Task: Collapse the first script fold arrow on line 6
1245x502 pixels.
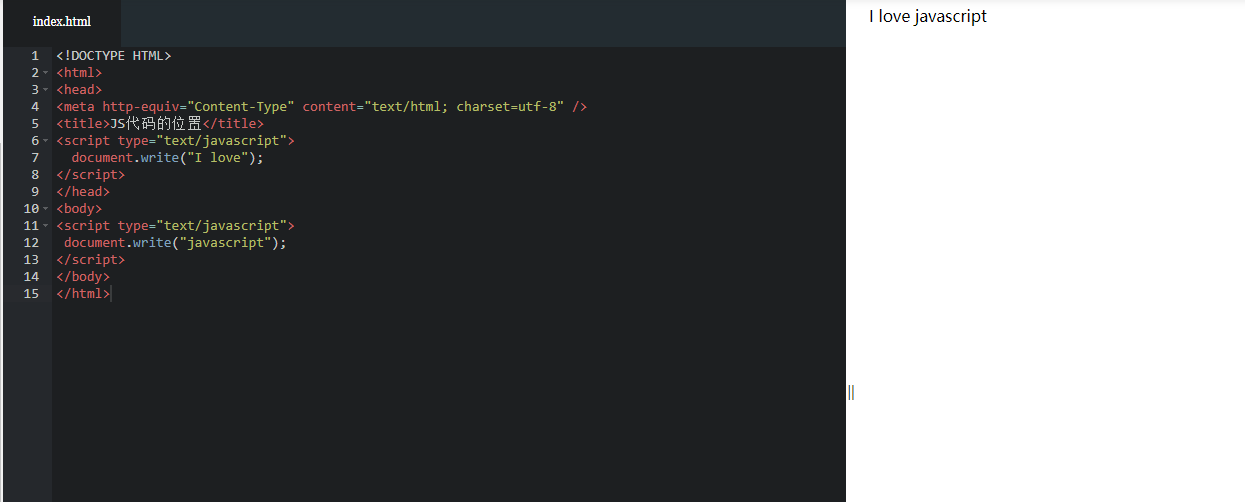Action: 46,141
